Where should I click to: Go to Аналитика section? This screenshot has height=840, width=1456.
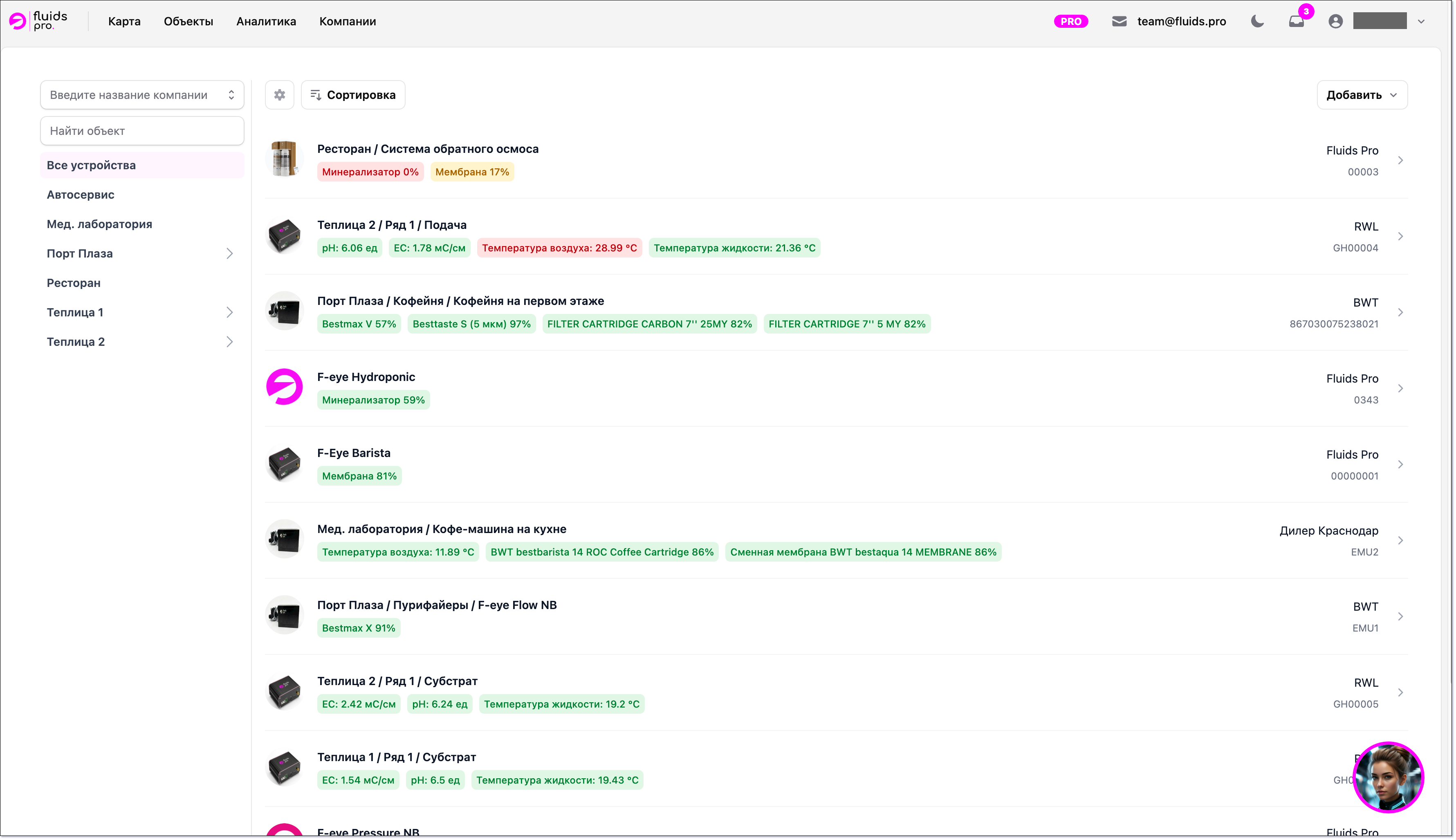pyautogui.click(x=266, y=21)
